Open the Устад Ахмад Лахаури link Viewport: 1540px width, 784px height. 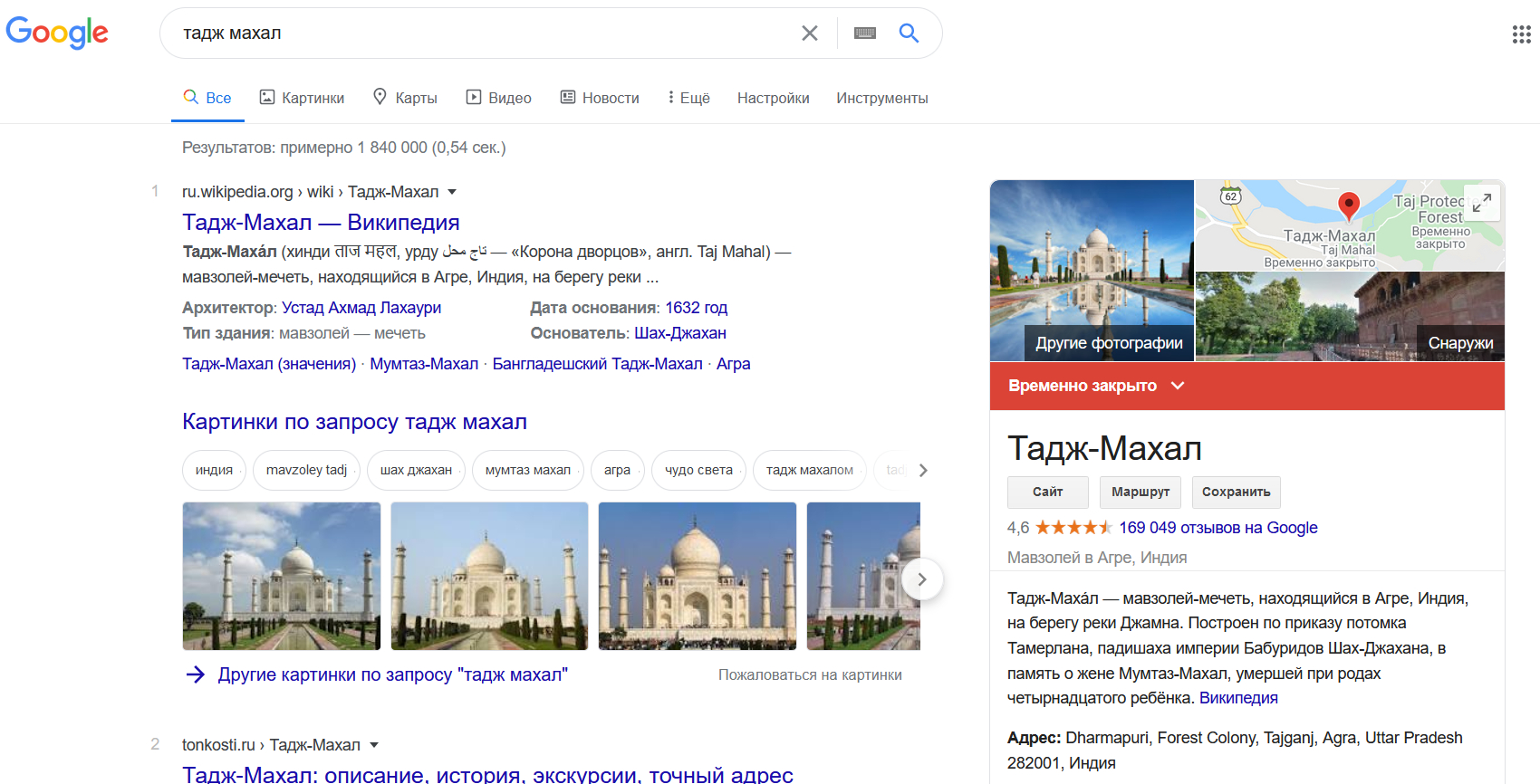(x=361, y=308)
